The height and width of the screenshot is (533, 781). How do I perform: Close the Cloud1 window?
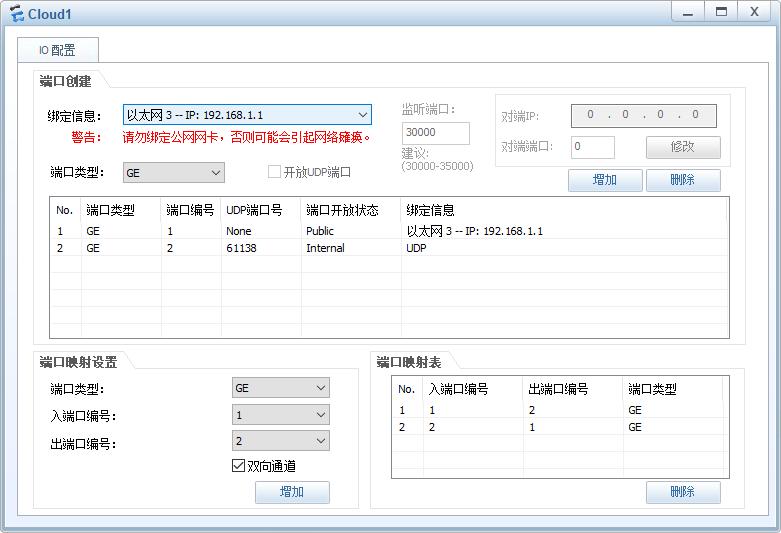click(x=754, y=12)
